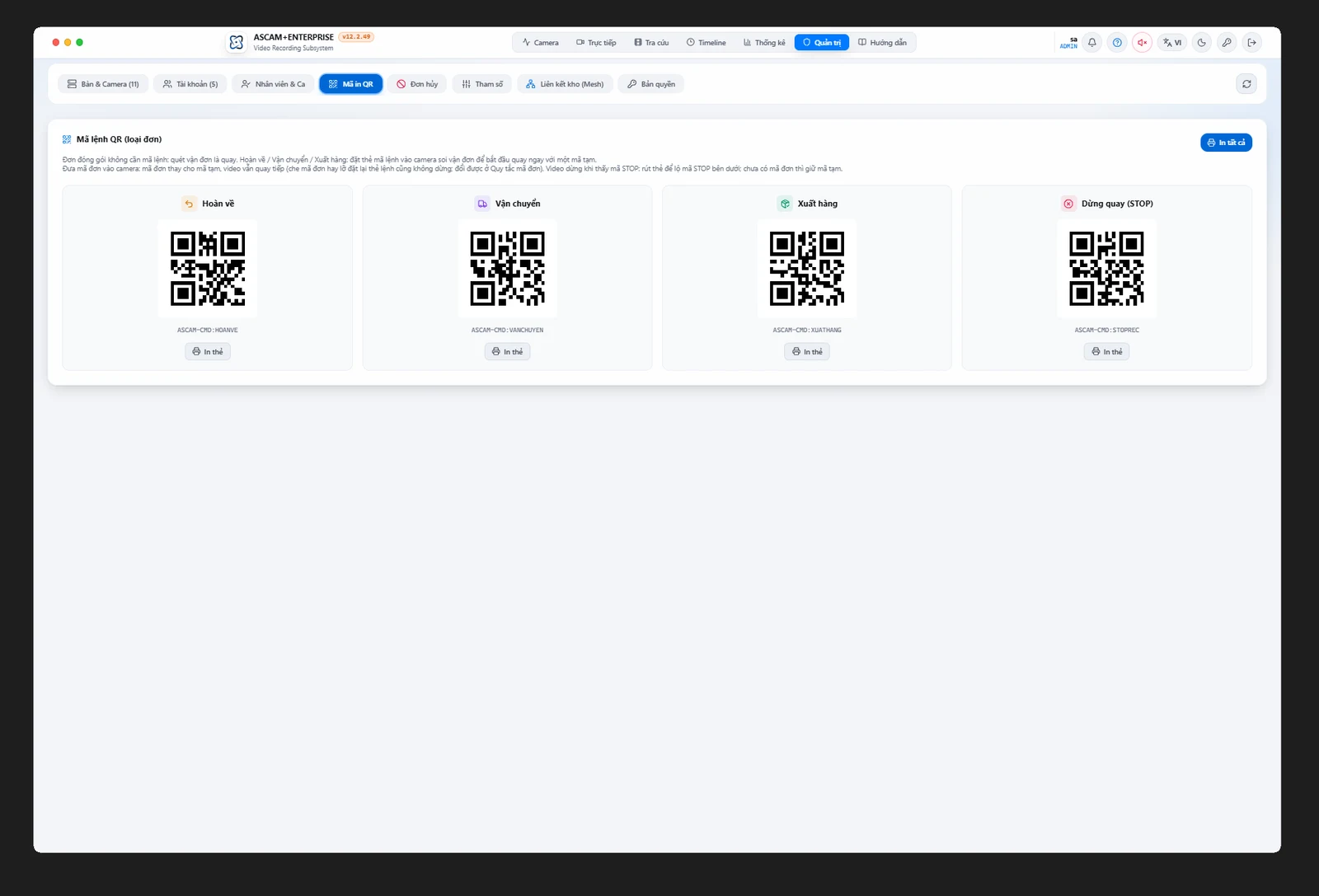Open the help question-mark icon
The image size is (1319, 896).
1117,43
